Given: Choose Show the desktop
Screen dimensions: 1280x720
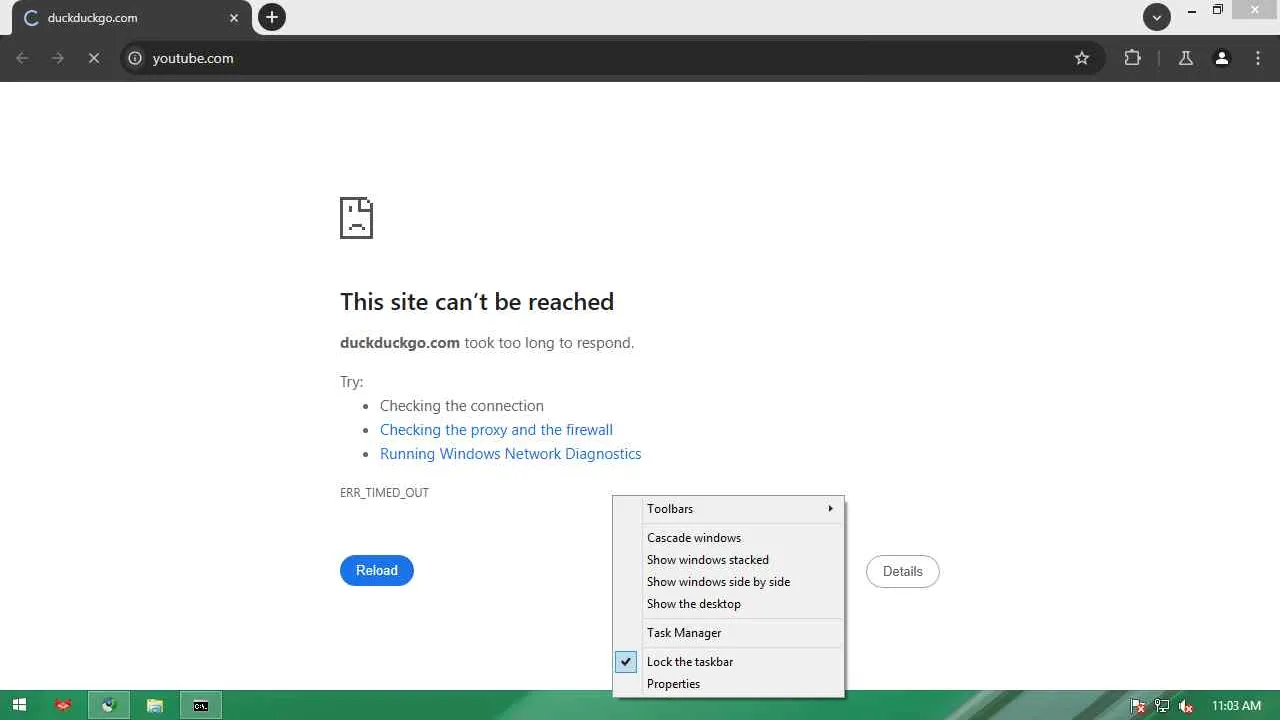Looking at the screenshot, I should click(x=728, y=604).
